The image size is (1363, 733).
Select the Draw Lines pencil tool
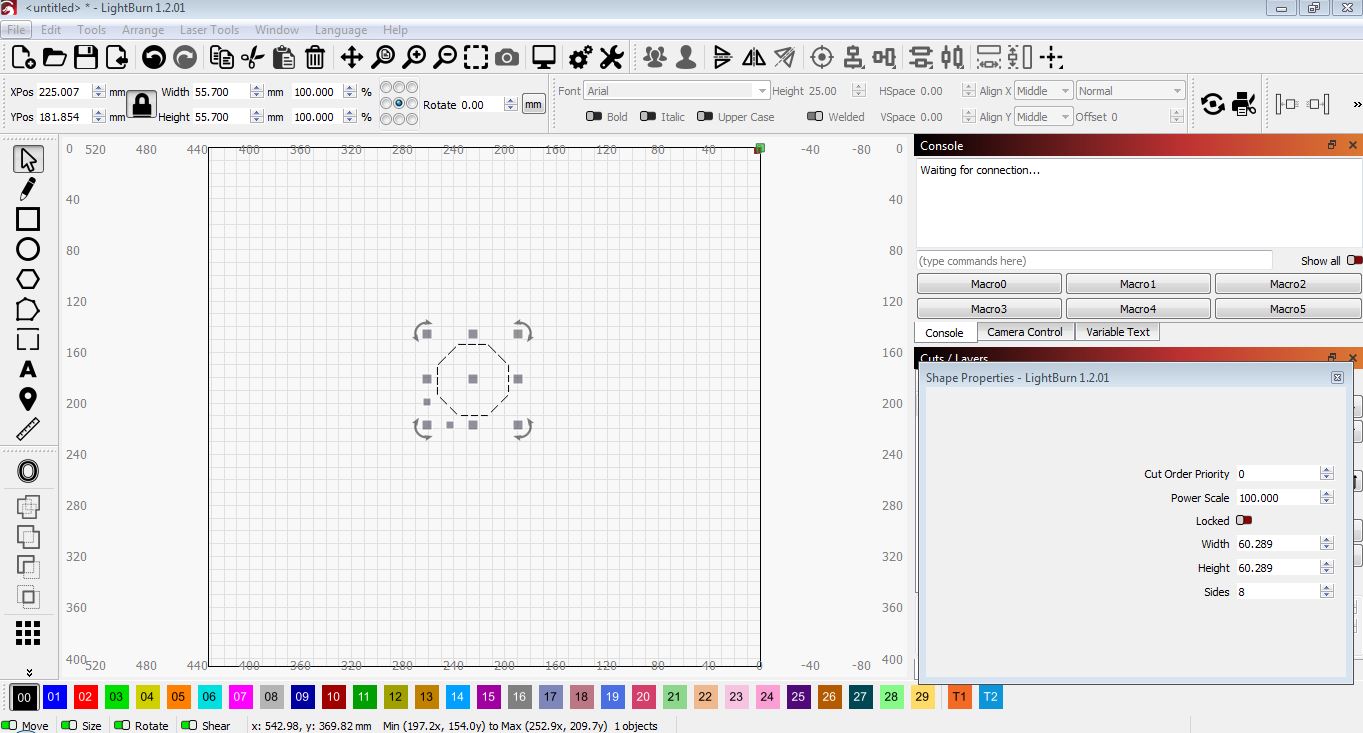pyautogui.click(x=28, y=188)
